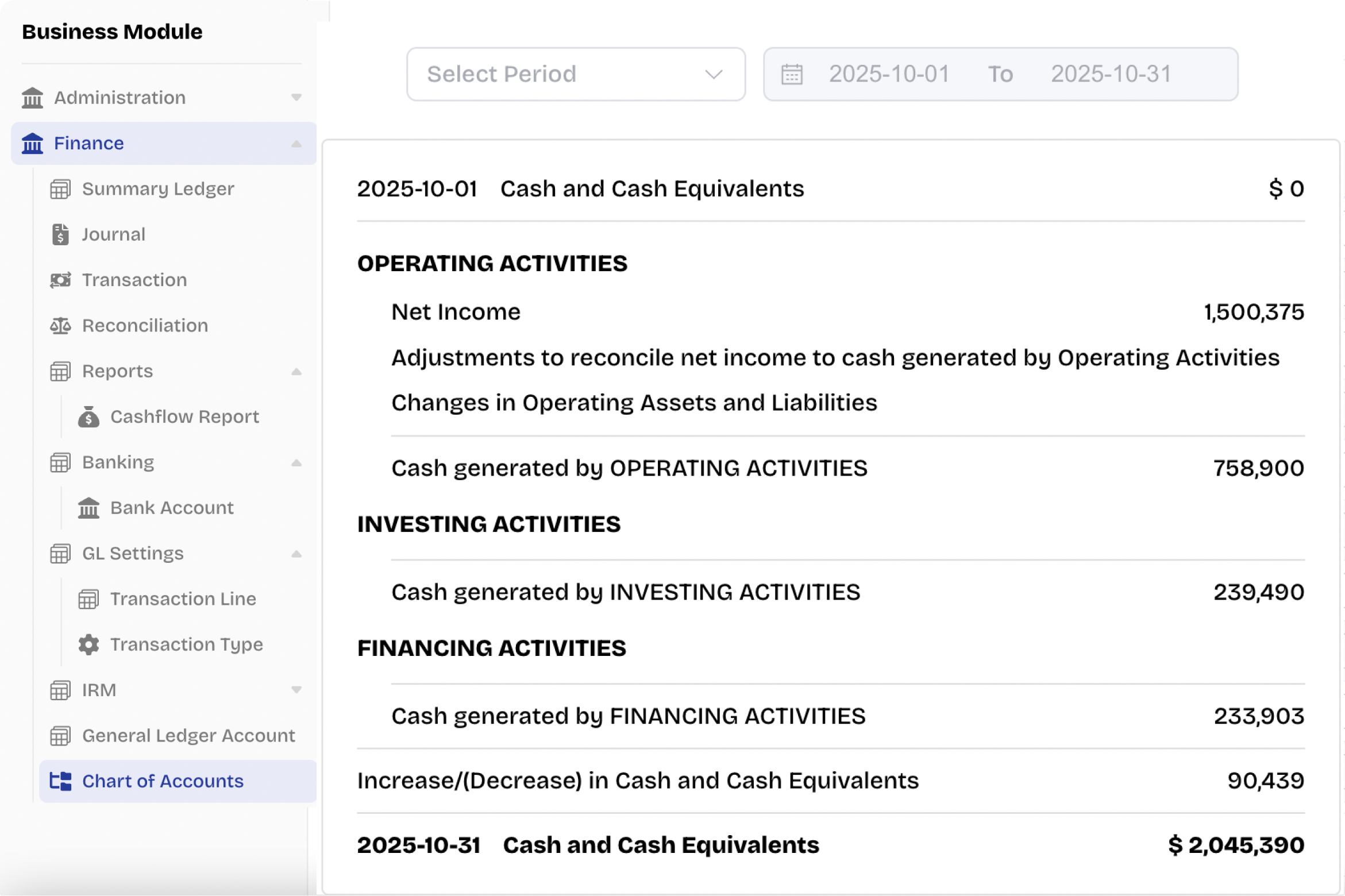The image size is (1345, 896).
Task: Click the start date 2025-10-01 field
Action: coord(889,75)
